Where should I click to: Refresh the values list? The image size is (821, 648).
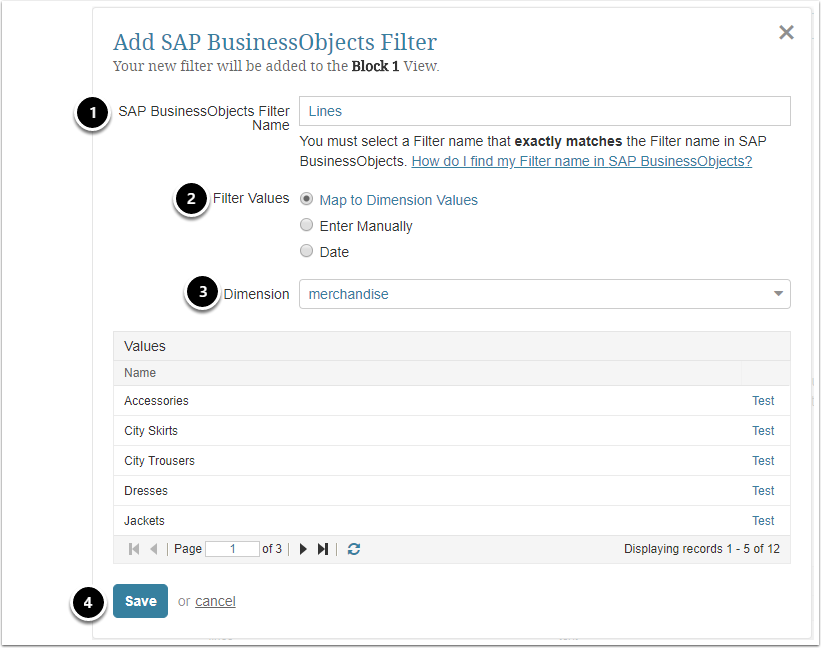pos(354,549)
